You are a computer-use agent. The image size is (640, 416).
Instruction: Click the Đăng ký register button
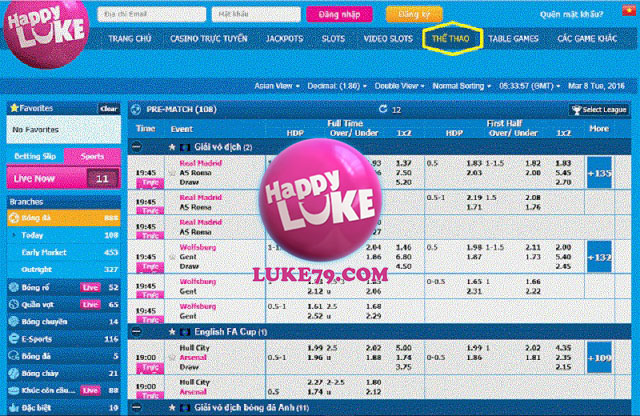click(414, 14)
